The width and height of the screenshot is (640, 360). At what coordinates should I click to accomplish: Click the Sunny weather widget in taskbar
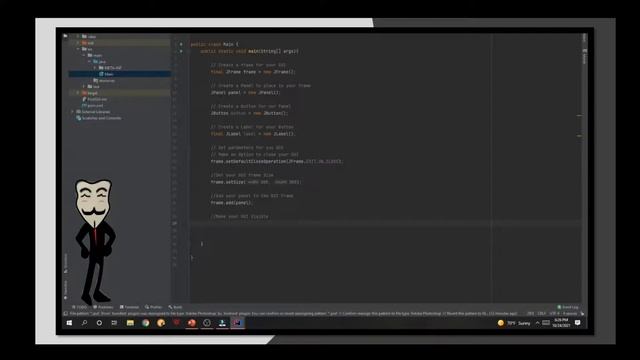click(x=514, y=323)
